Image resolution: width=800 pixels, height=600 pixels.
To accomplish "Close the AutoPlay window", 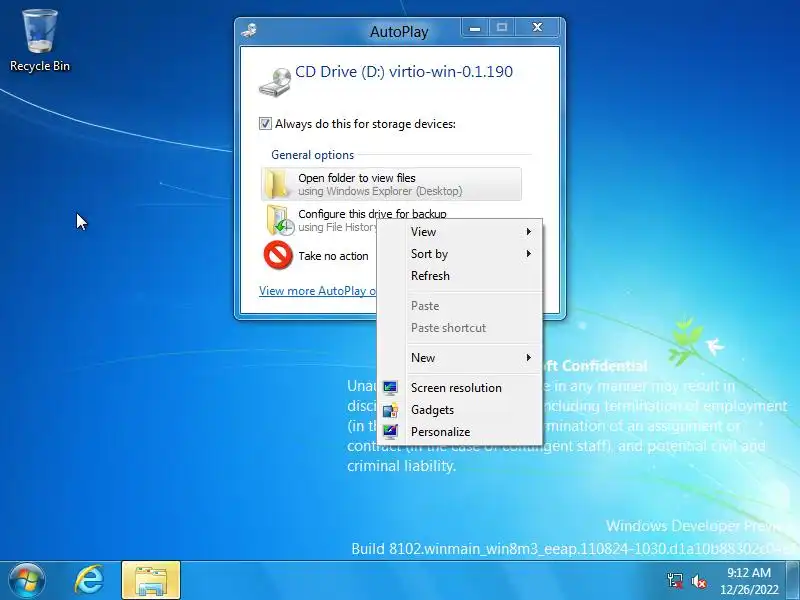I will [x=537, y=27].
